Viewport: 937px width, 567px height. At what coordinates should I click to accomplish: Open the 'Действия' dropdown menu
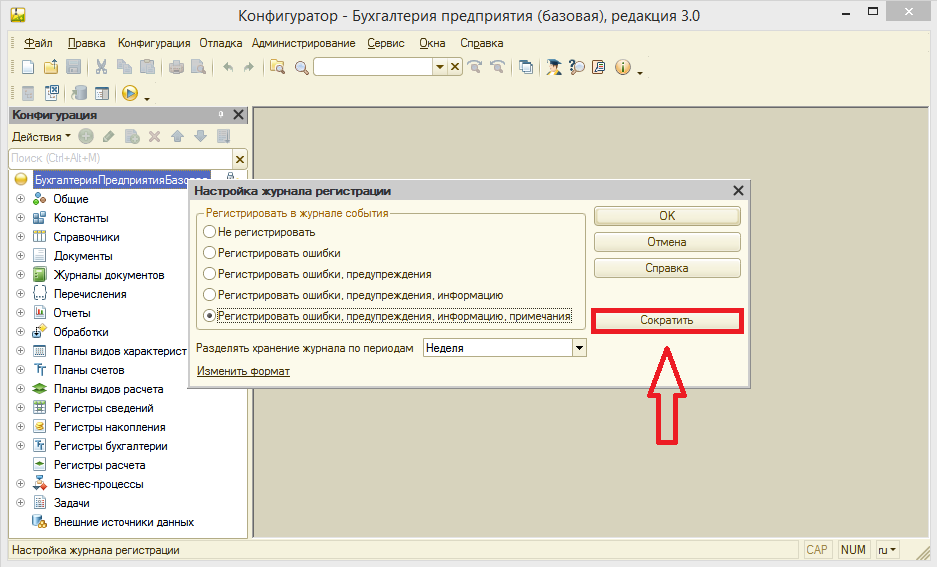point(40,136)
